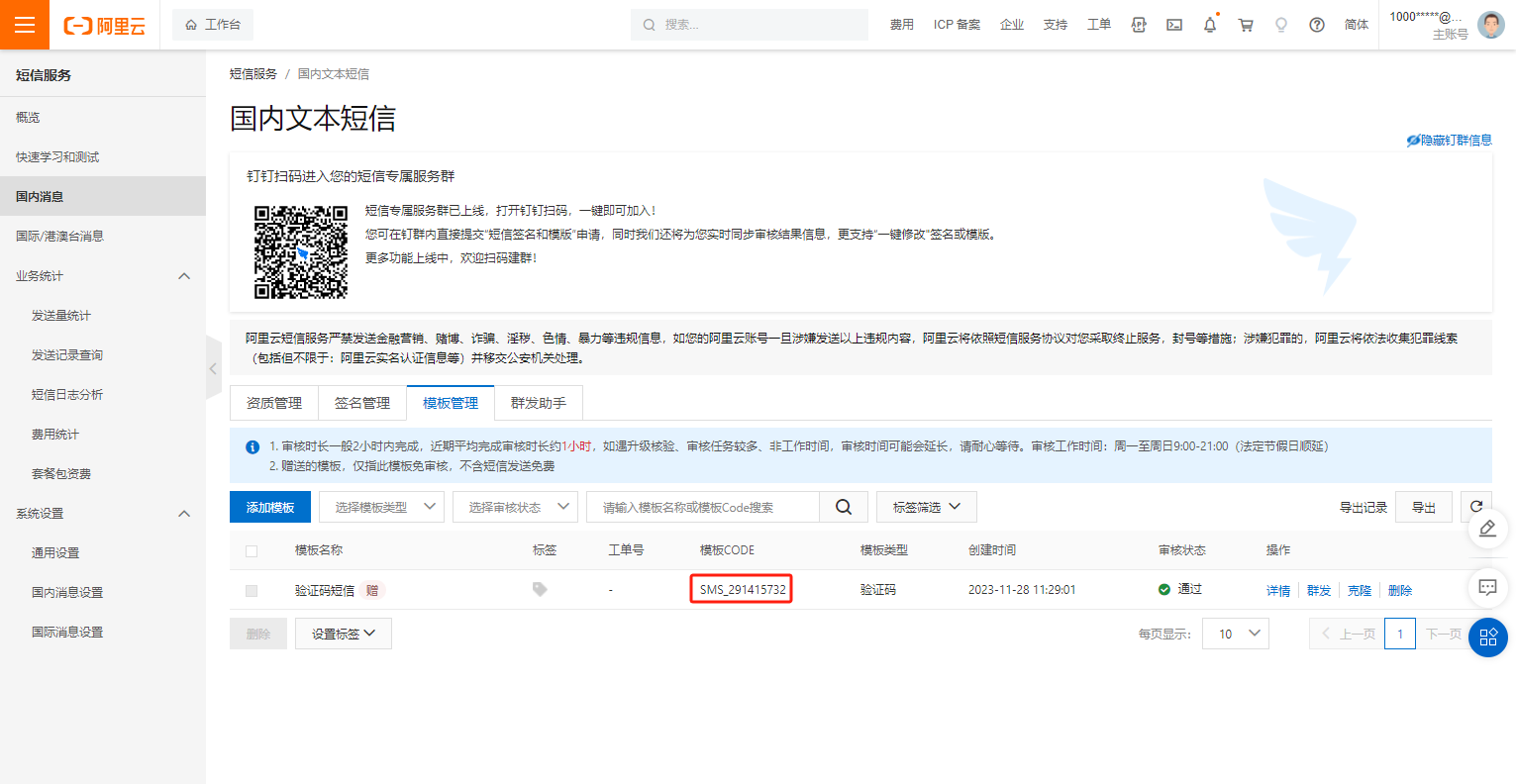Image resolution: width=1516 pixels, height=784 pixels.
Task: Open 短信日志分析 in sidebar
Action: (x=67, y=395)
